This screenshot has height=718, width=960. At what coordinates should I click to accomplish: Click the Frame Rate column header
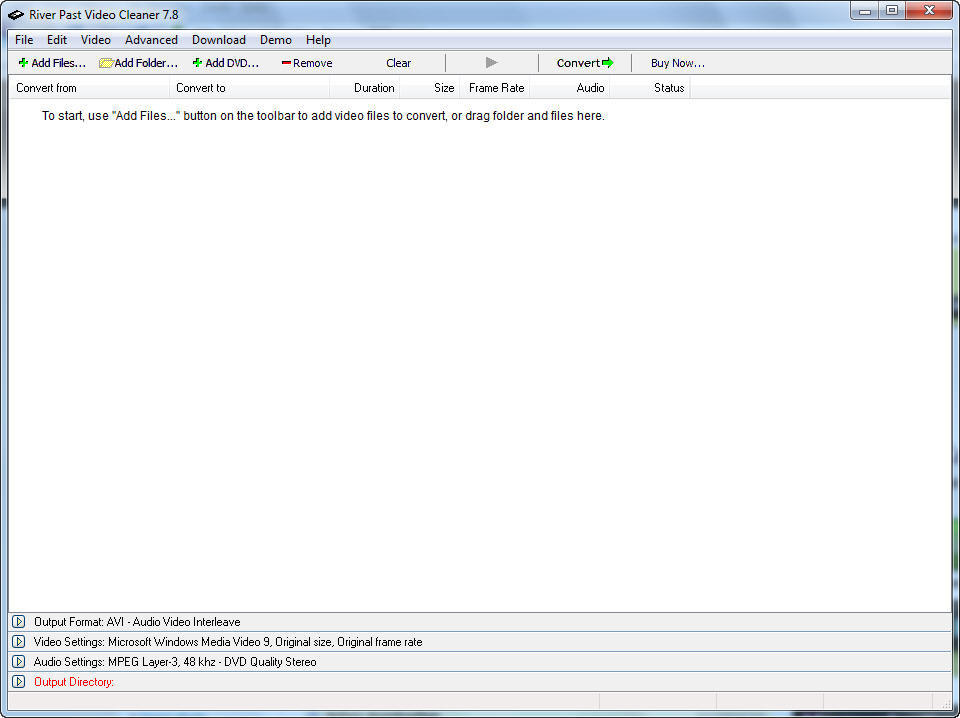click(x=495, y=88)
